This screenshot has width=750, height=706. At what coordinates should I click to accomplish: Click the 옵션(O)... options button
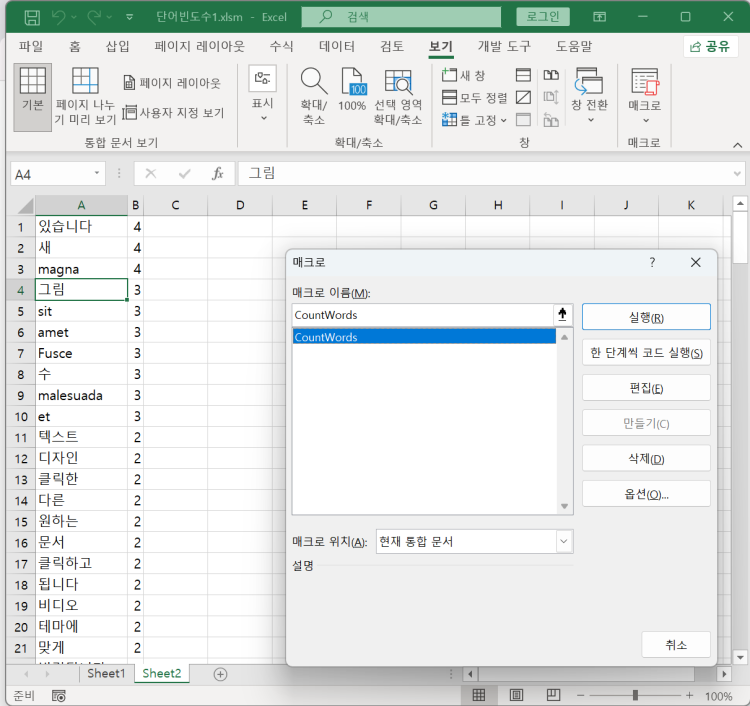tap(646, 494)
